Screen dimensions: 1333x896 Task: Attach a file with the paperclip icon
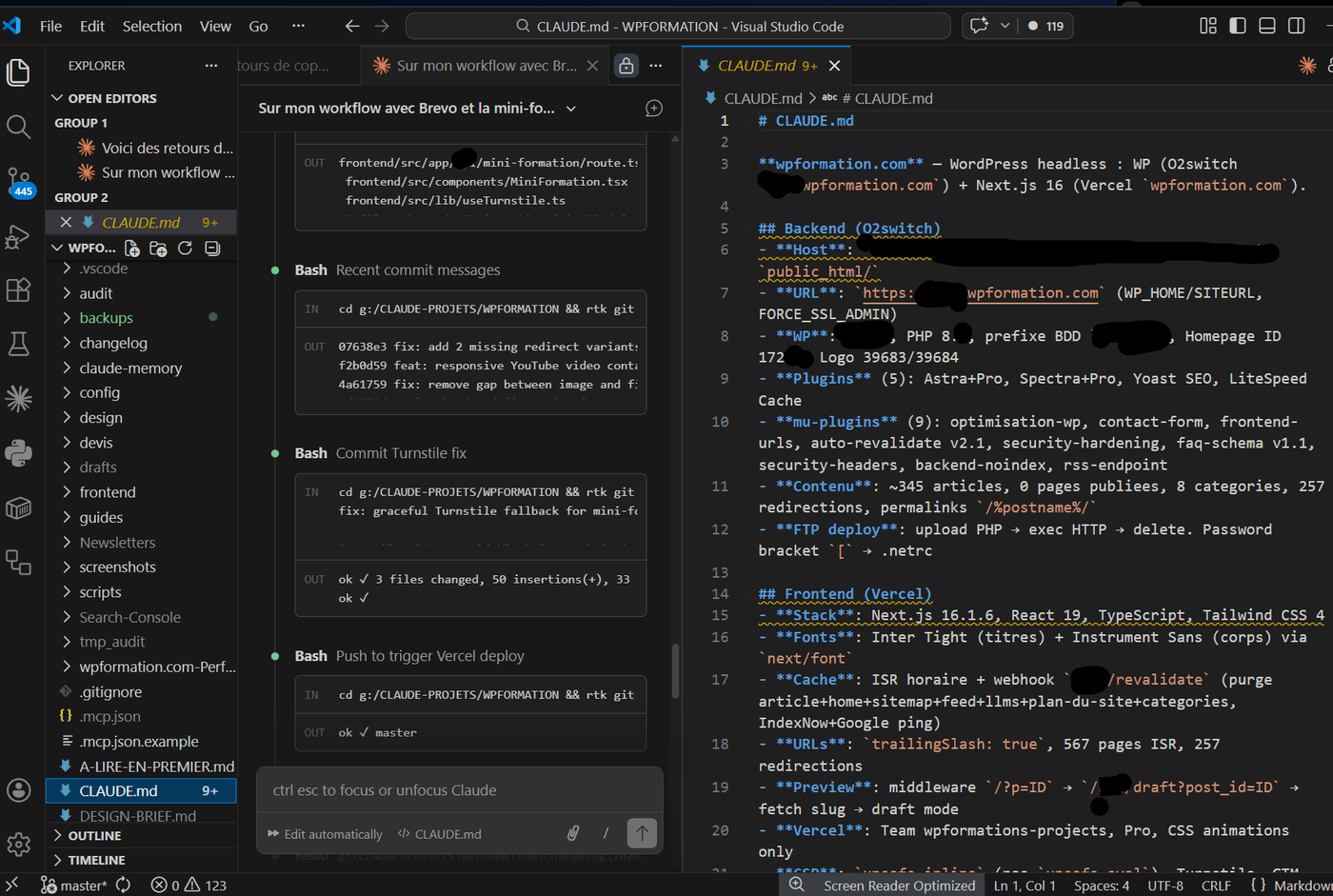[573, 833]
